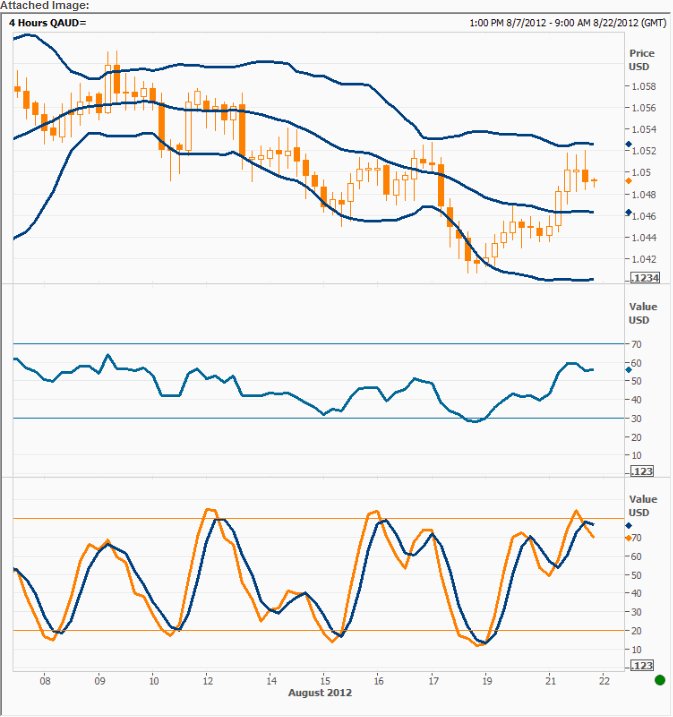Viewport: 673px width, 717px height.
Task: Click the 15 date label on time axis
Action: click(x=325, y=681)
